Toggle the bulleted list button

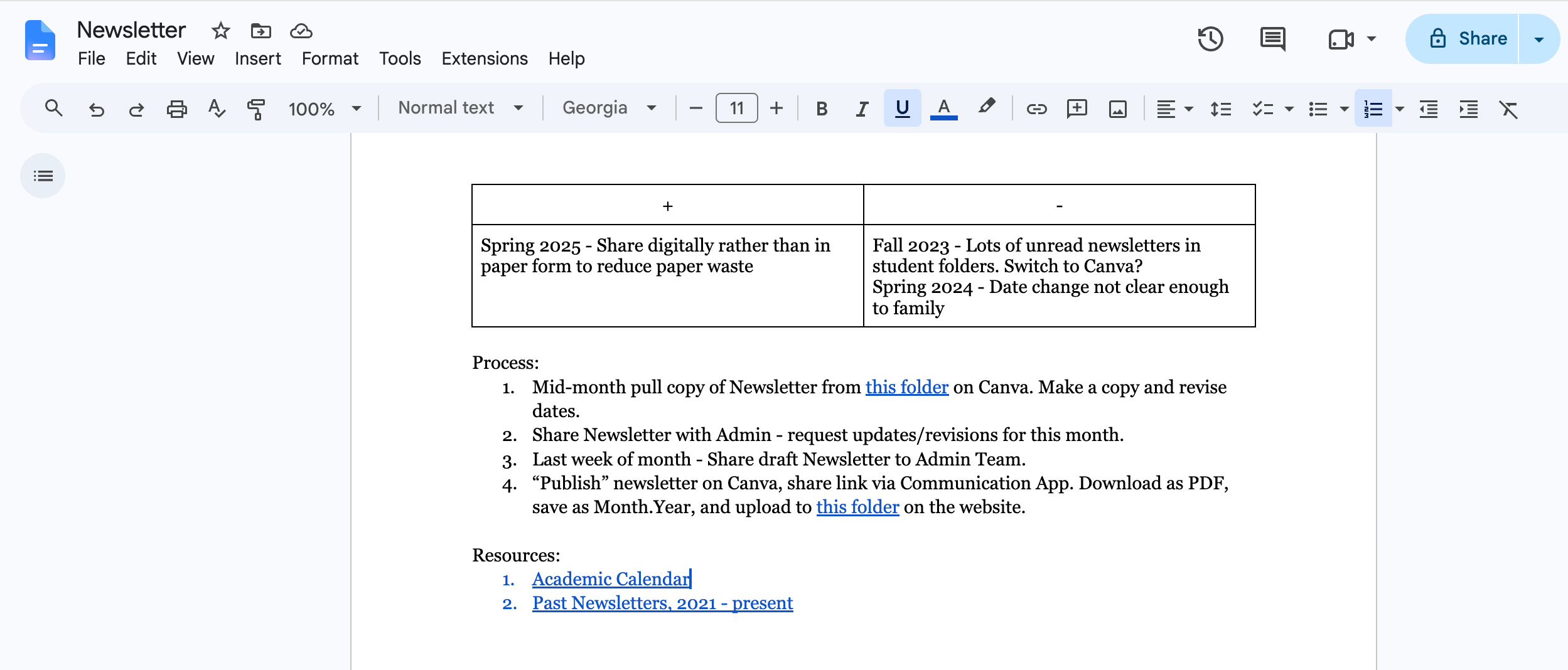pyautogui.click(x=1318, y=109)
